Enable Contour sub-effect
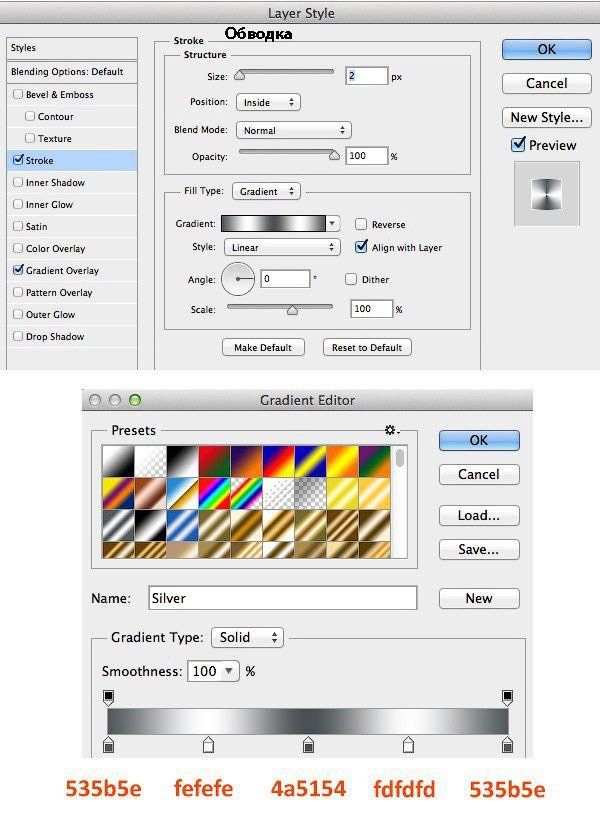The width and height of the screenshot is (600, 814). pyautogui.click(x=30, y=116)
